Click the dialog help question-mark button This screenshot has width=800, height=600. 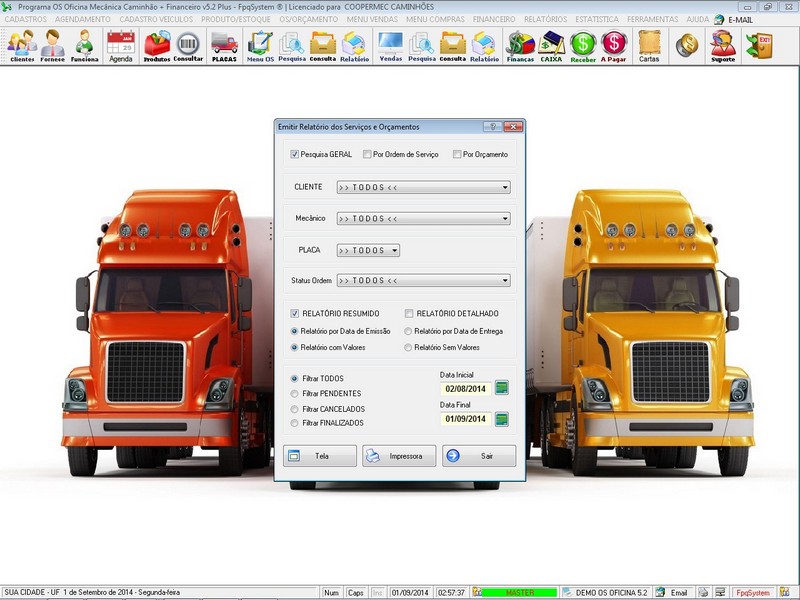pos(492,127)
